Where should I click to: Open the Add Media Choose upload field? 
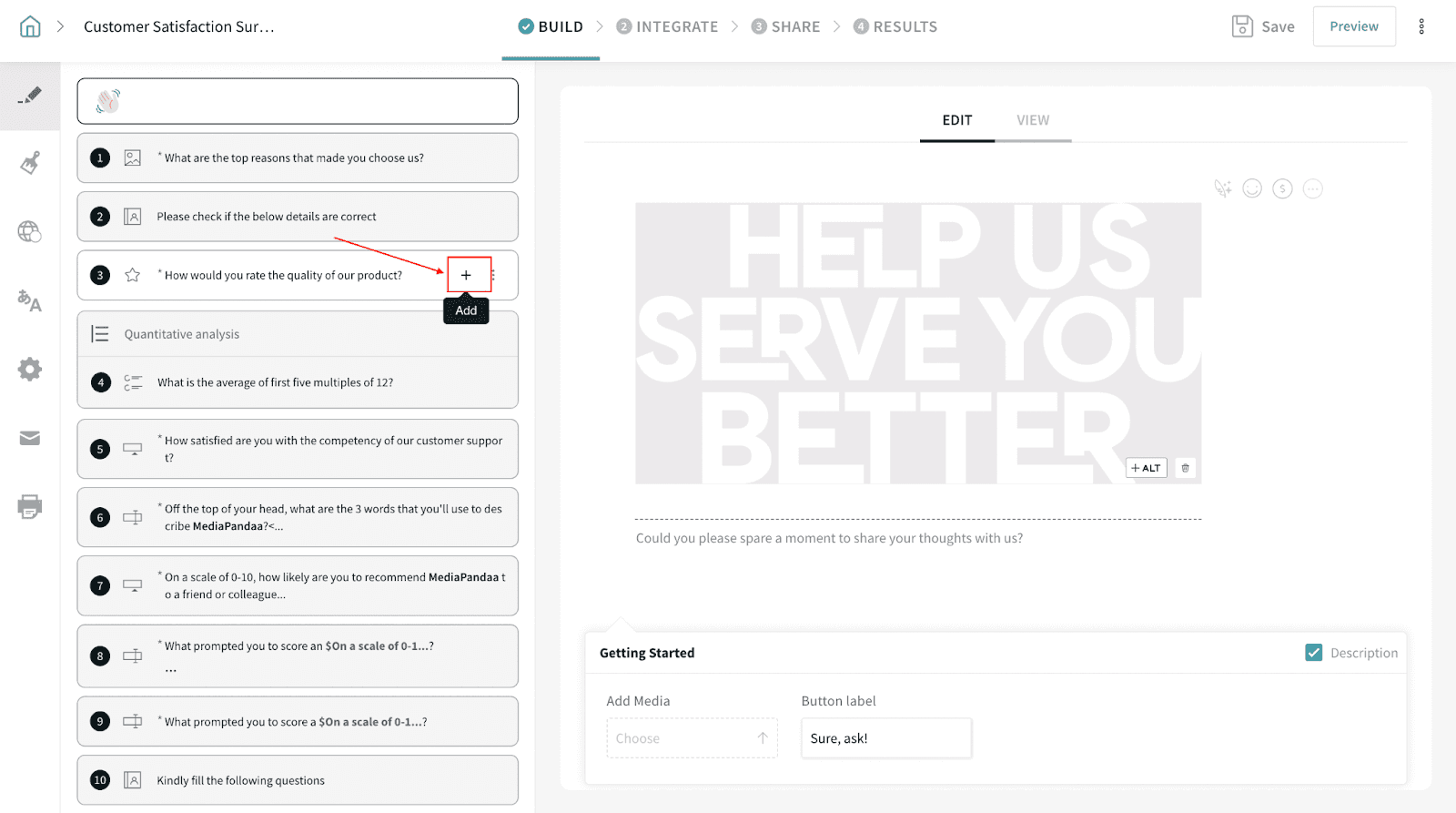tap(692, 738)
